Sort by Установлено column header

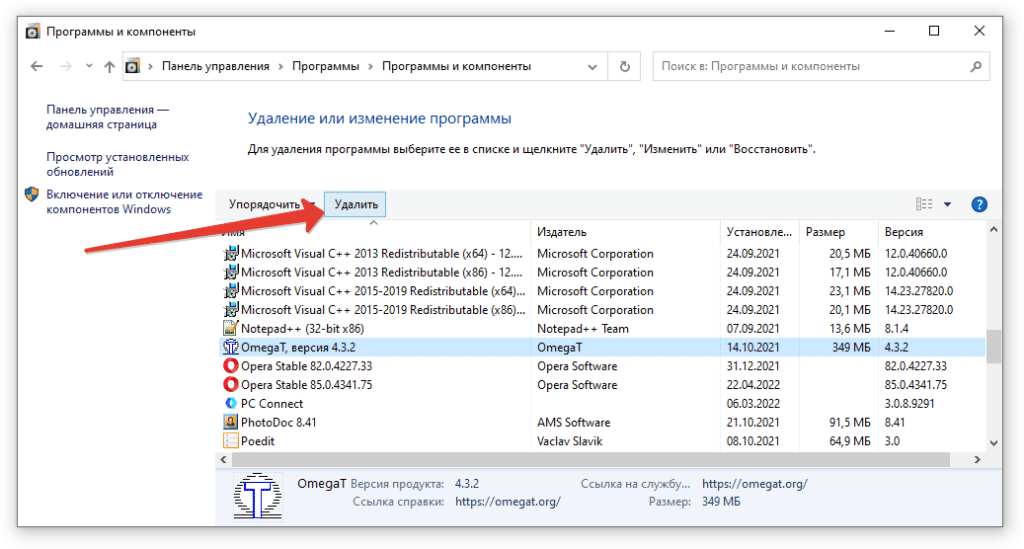point(759,232)
